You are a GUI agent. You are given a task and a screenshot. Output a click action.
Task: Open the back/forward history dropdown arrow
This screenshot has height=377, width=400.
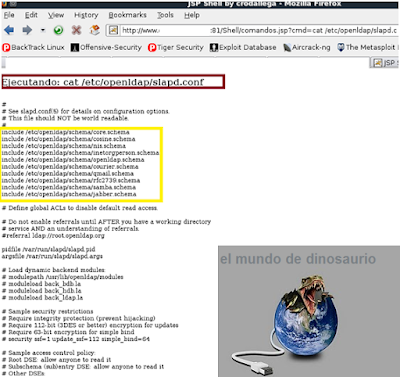[x=43, y=30]
